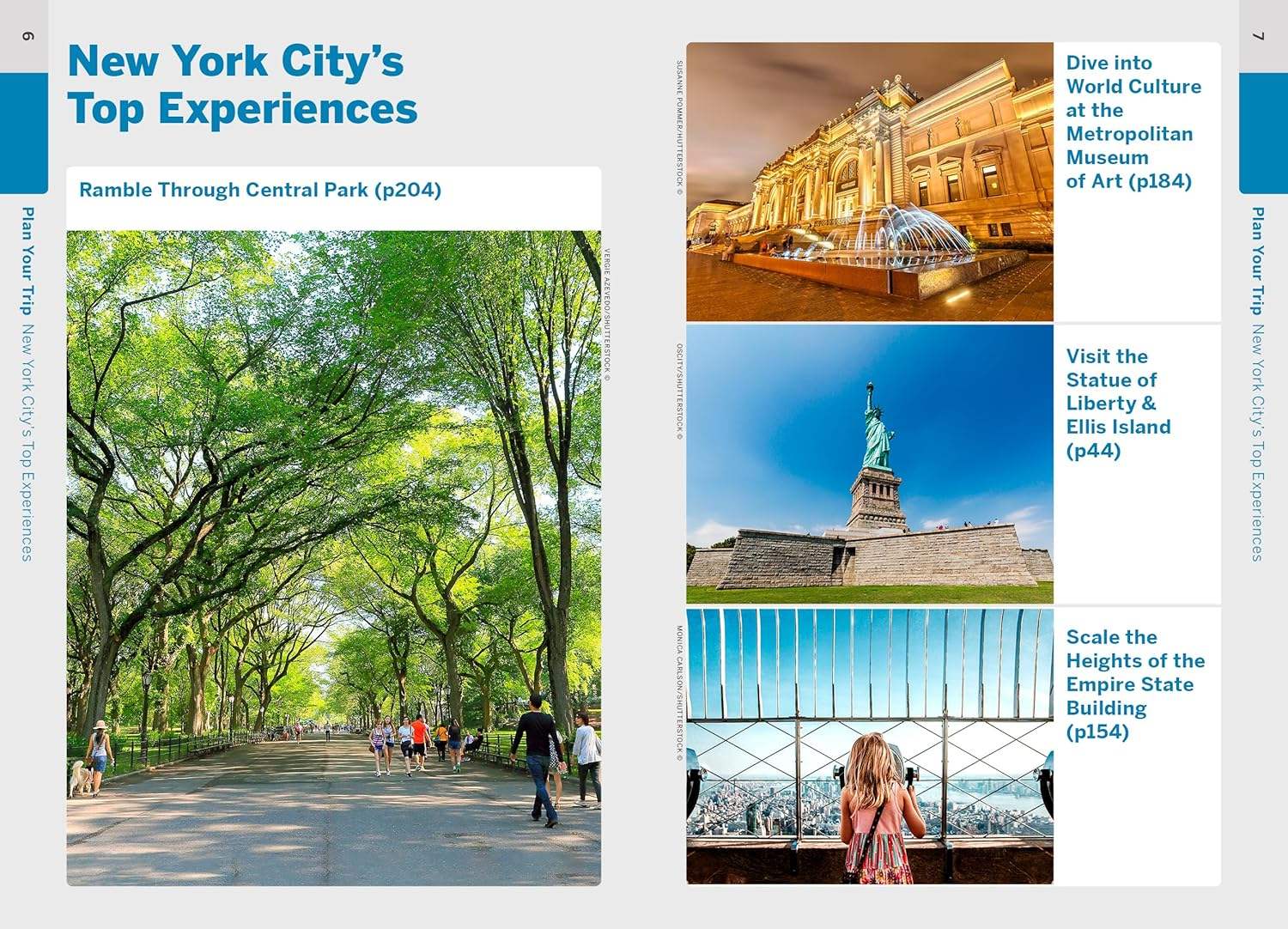The width and height of the screenshot is (1288, 929).
Task: Click page number 6 in the corner
Action: click(27, 36)
